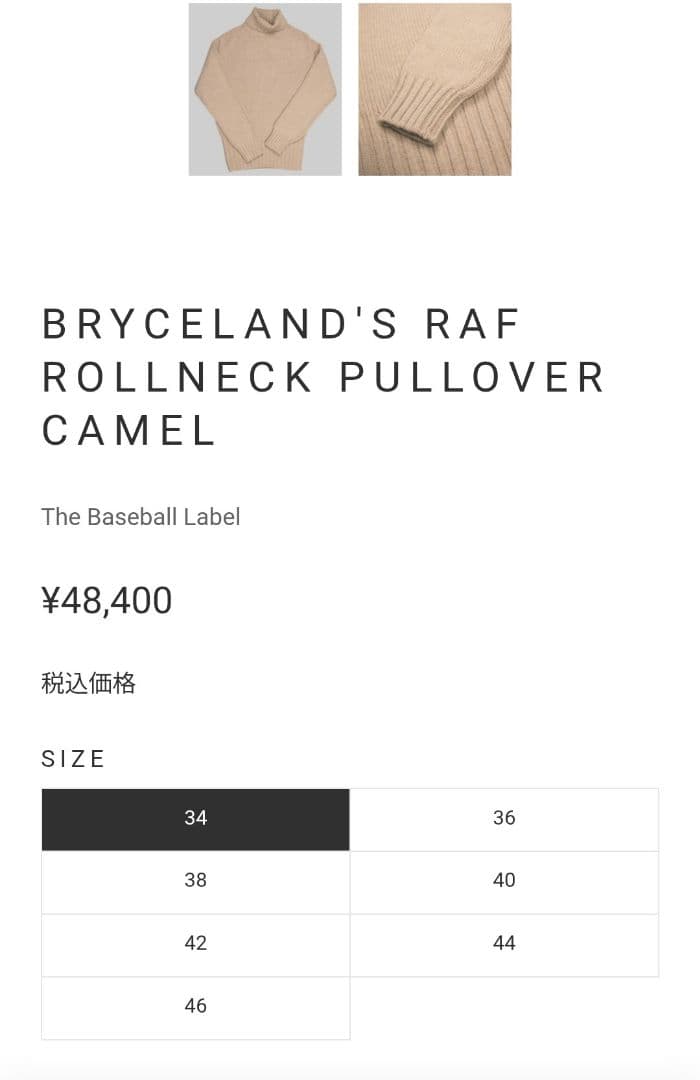Open The Baseball Label vendor link

[140, 517]
